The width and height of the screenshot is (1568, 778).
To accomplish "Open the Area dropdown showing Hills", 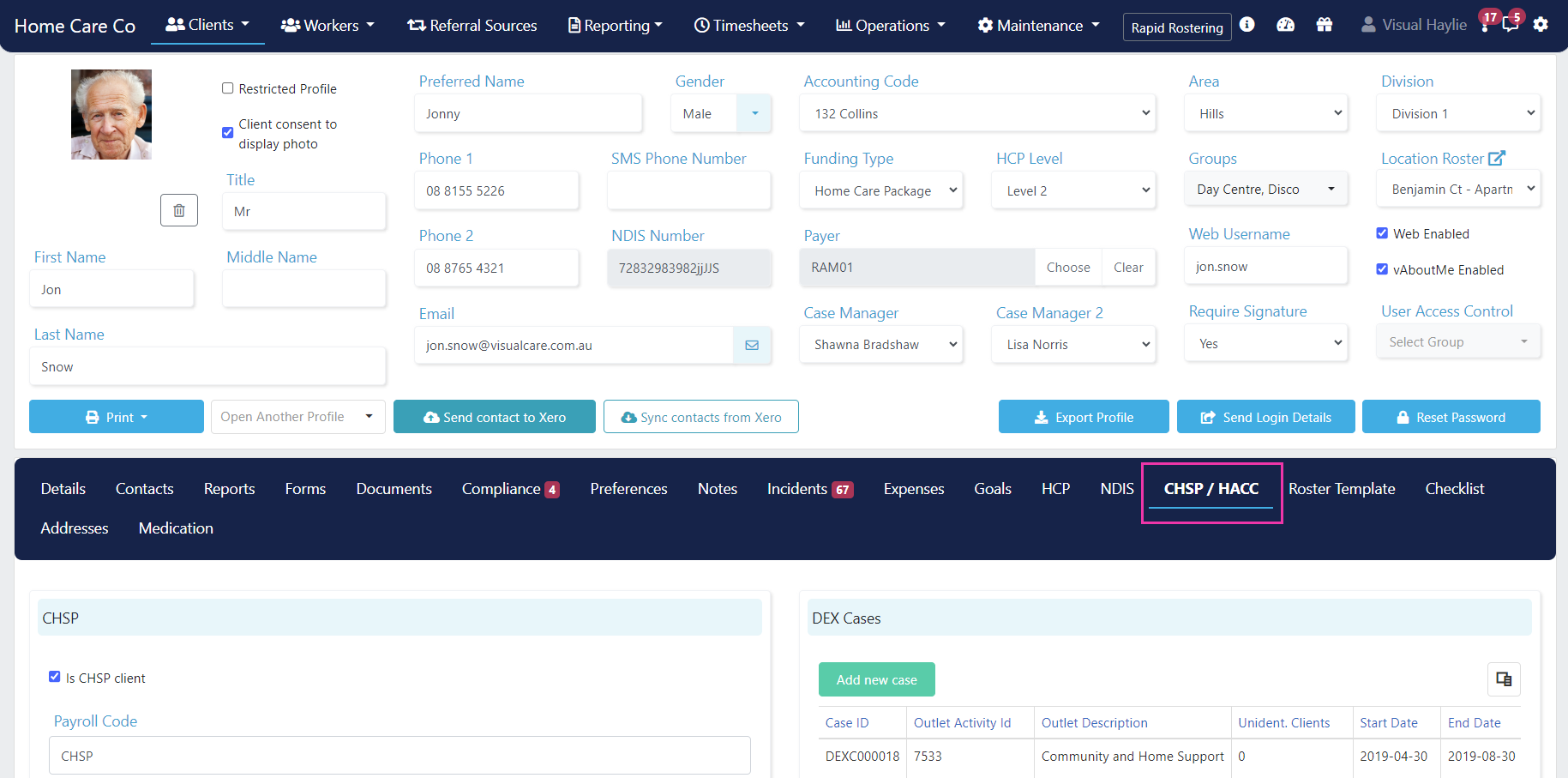I will click(1266, 113).
